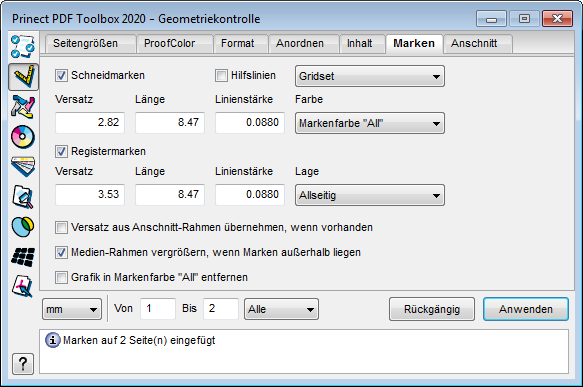Select the Inhalt tab
583x387 pixels.
pos(362,44)
